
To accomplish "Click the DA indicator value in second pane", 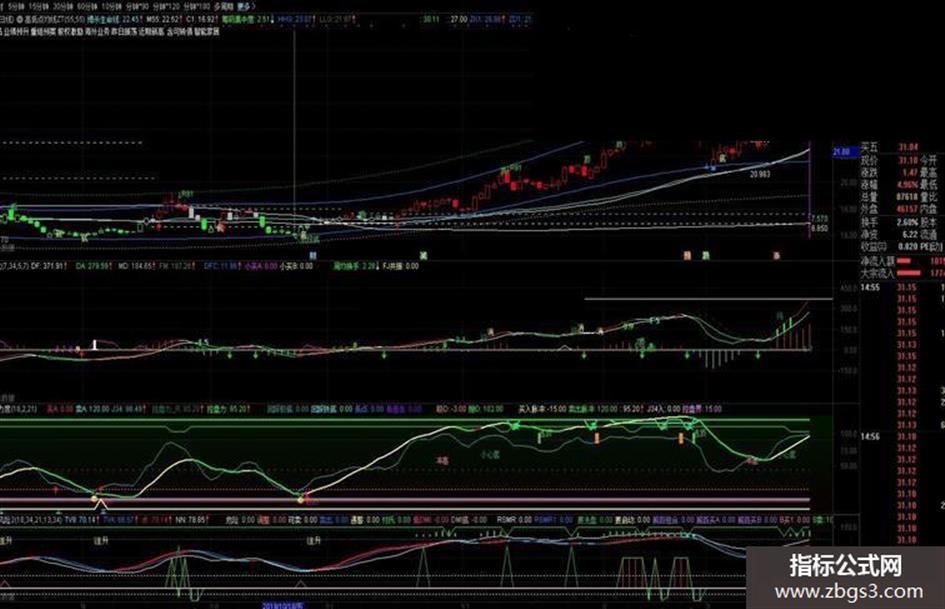I will coord(93,266).
